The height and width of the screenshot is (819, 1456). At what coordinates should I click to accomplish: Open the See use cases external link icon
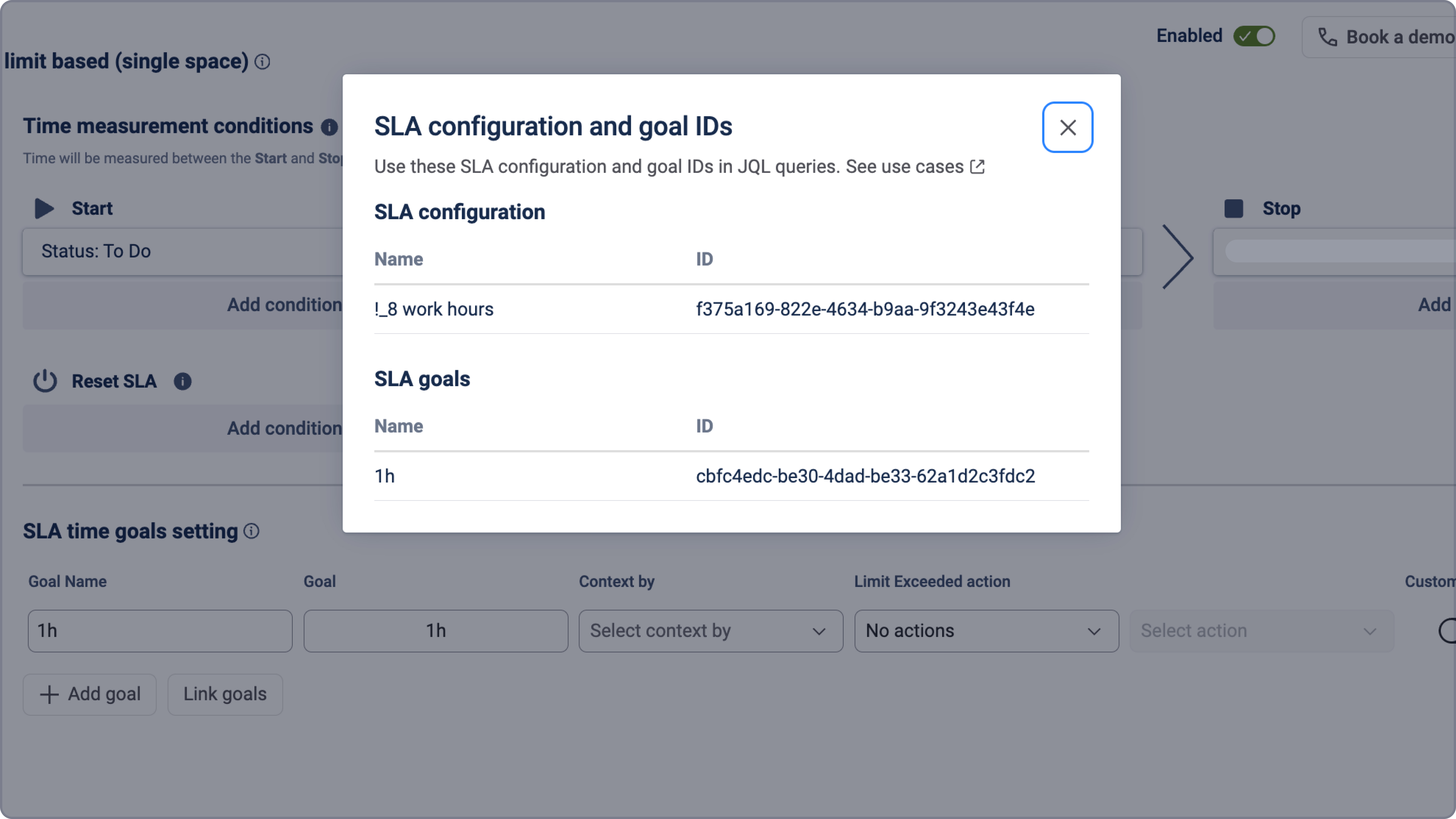[977, 167]
